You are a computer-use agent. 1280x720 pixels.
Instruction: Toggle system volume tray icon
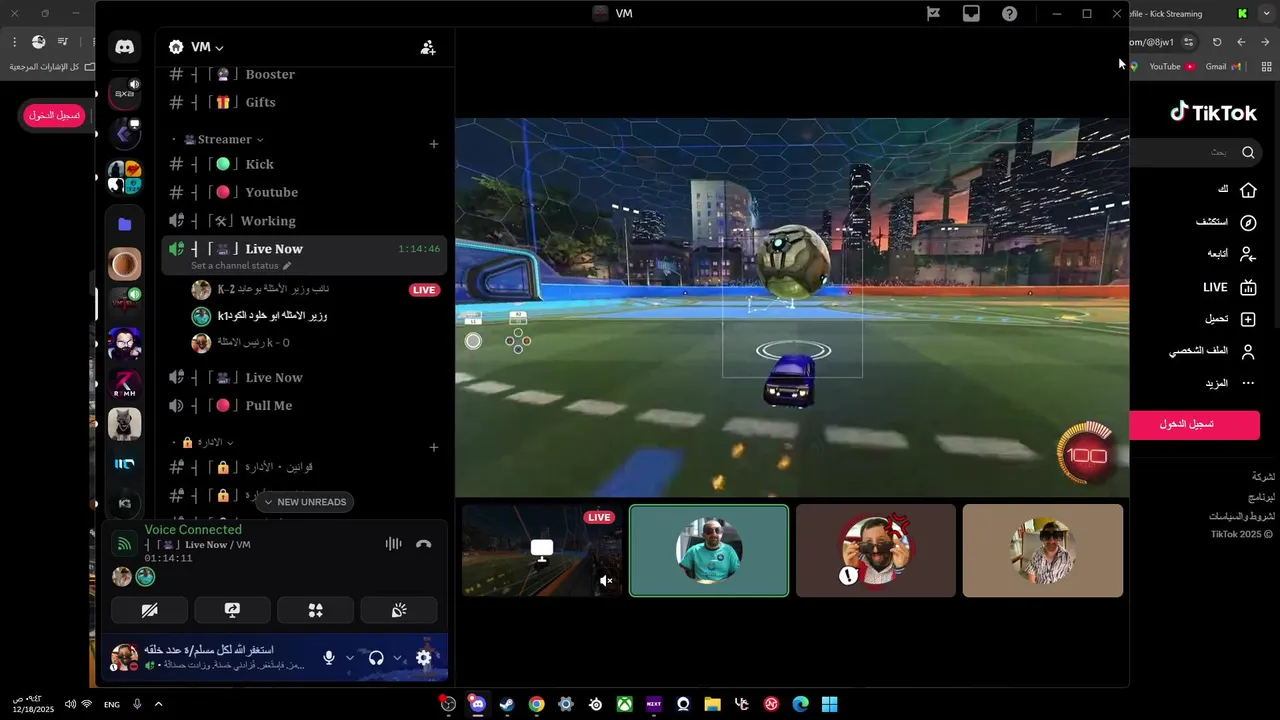coord(70,704)
